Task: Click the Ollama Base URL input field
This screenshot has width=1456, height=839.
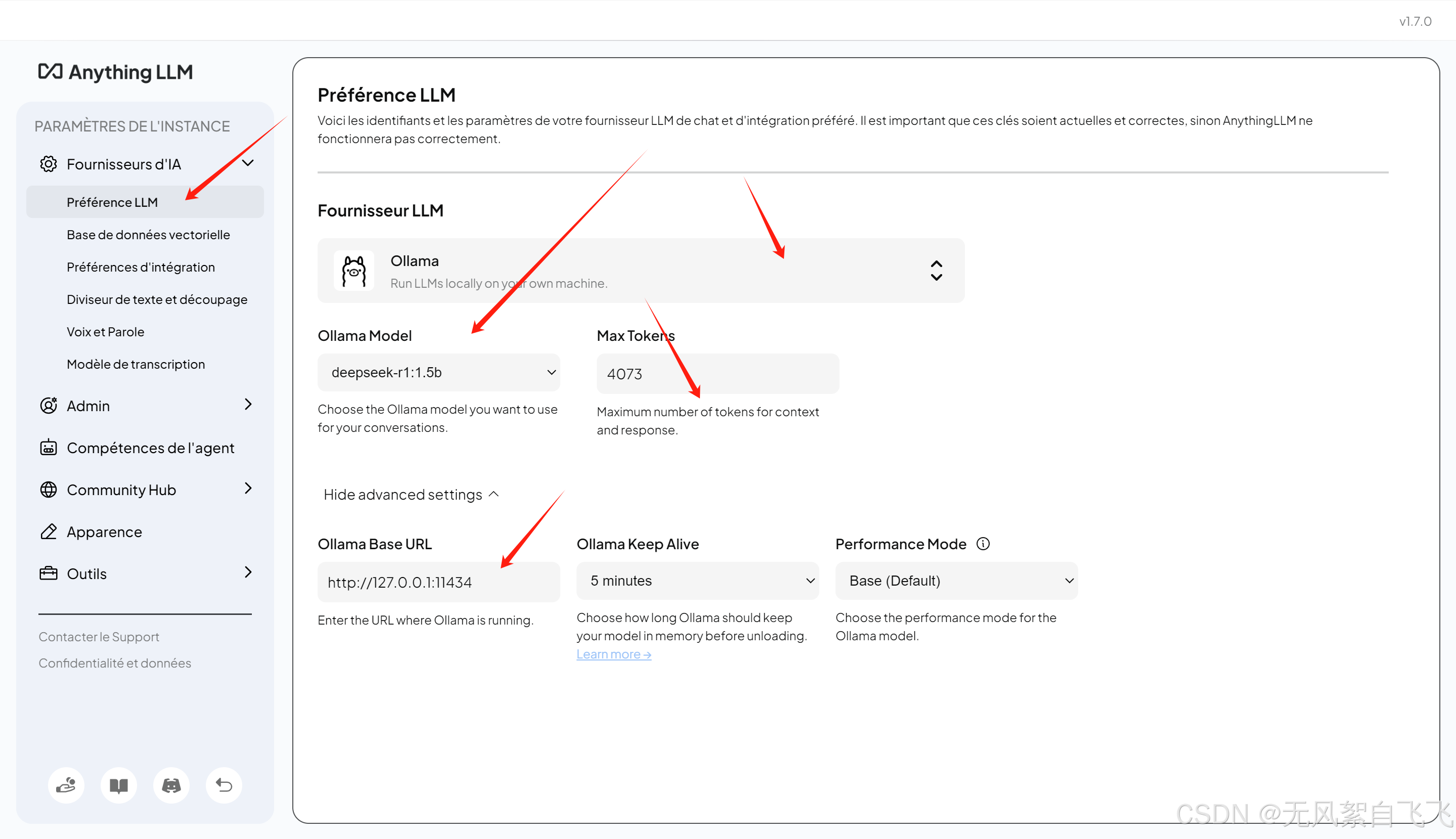Action: click(x=438, y=582)
